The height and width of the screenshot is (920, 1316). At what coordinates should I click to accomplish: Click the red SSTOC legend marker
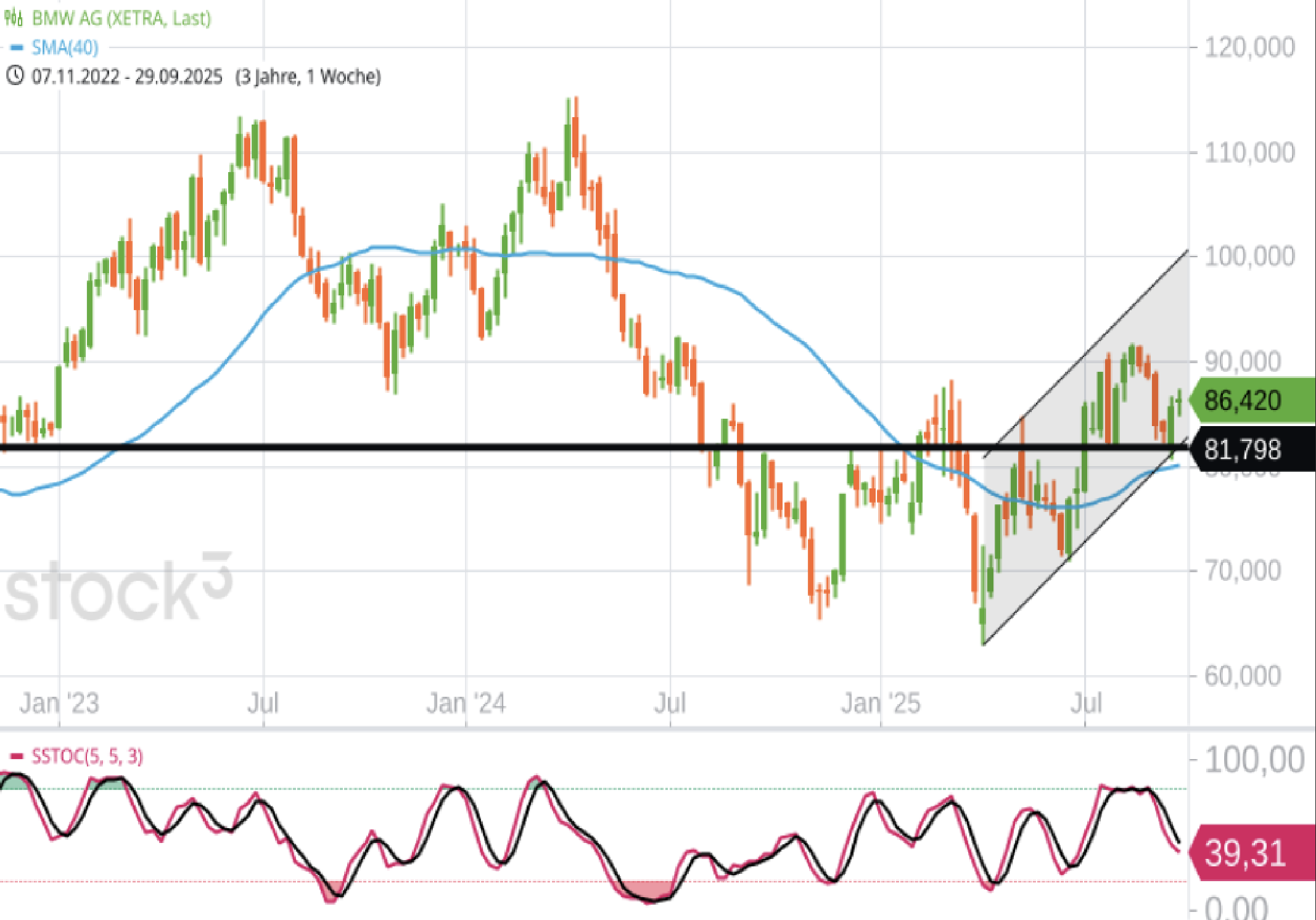17,756
